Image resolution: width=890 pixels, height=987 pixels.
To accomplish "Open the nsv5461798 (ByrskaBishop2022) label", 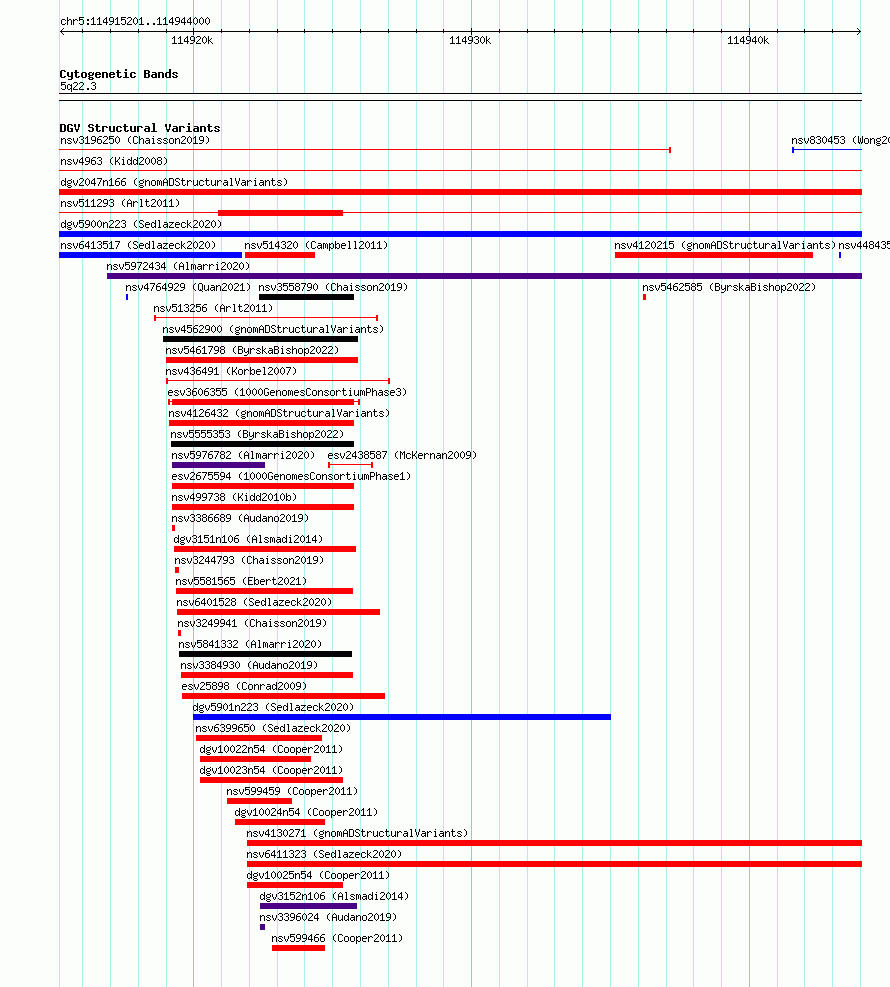I will pos(252,351).
